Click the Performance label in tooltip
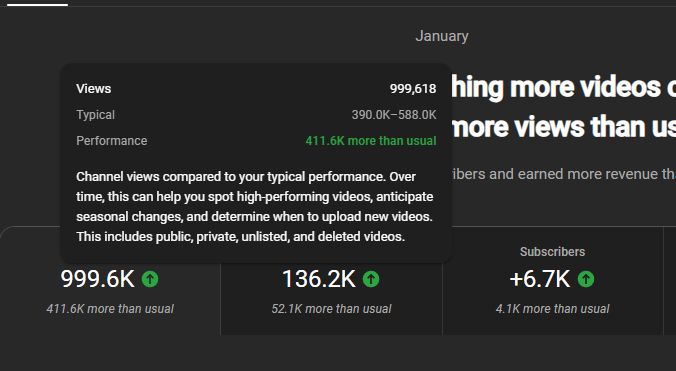 pyautogui.click(x=112, y=141)
